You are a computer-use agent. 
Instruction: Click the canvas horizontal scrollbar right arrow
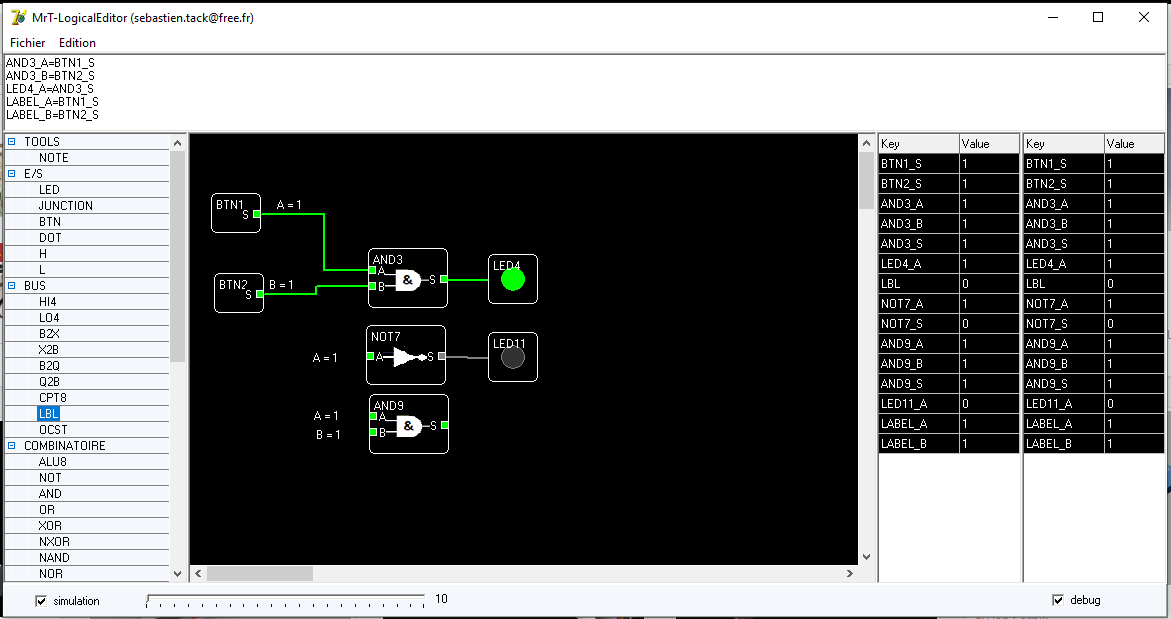[850, 574]
